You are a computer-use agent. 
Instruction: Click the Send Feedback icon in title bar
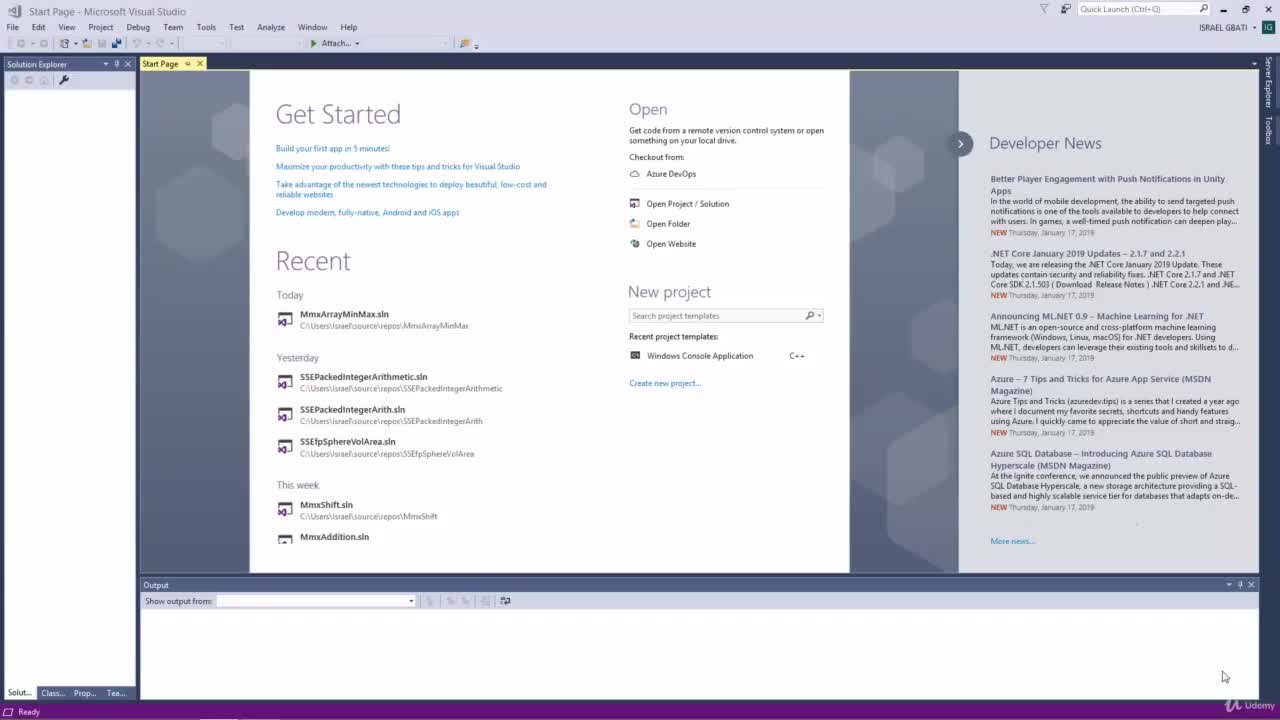(1065, 9)
